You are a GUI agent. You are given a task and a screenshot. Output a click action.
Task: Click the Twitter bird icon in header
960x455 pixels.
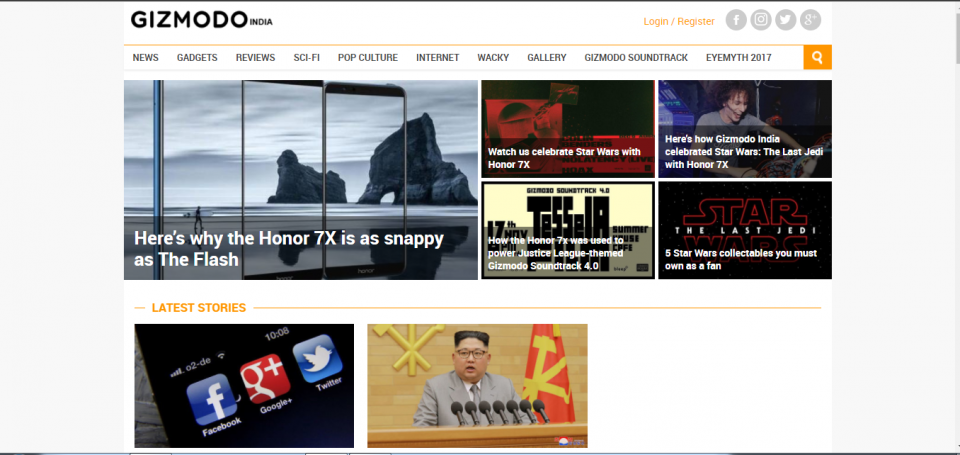click(786, 20)
